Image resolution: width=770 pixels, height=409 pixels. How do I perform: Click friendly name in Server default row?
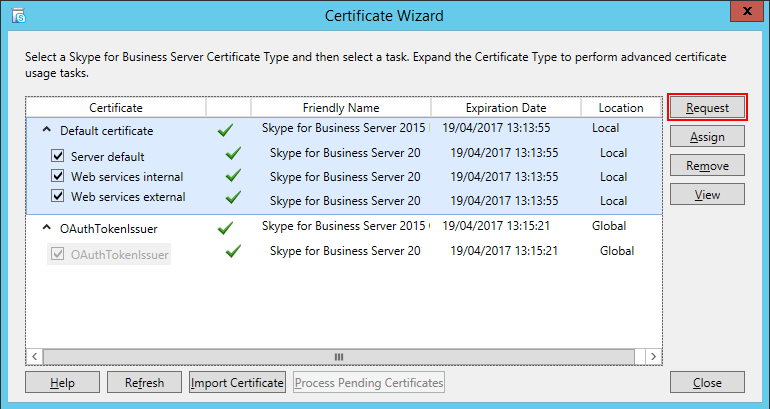click(x=345, y=153)
